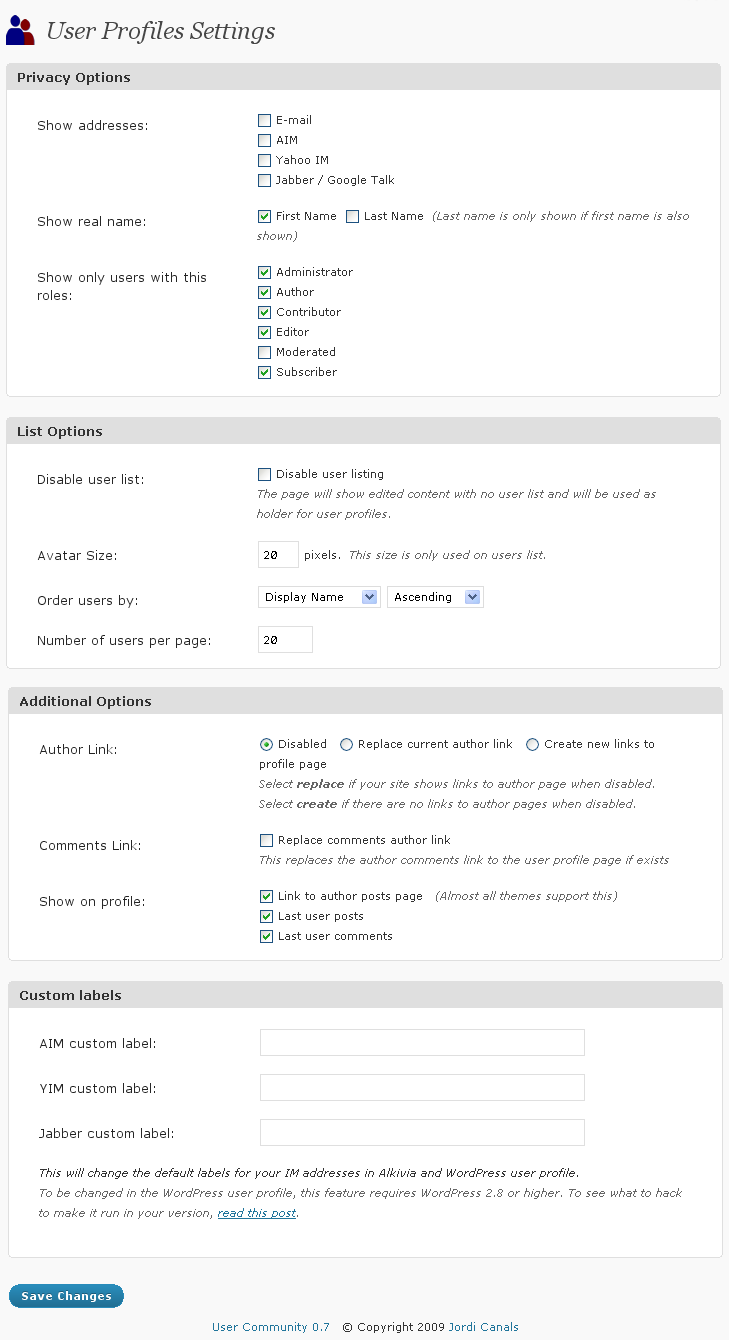Open the Jordi Canals footer link

click(x=484, y=1327)
